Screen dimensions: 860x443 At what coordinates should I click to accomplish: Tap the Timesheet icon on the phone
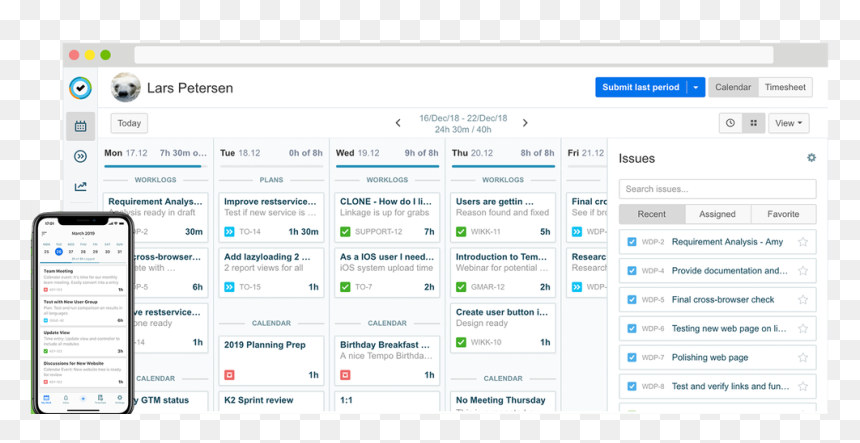tap(100, 399)
